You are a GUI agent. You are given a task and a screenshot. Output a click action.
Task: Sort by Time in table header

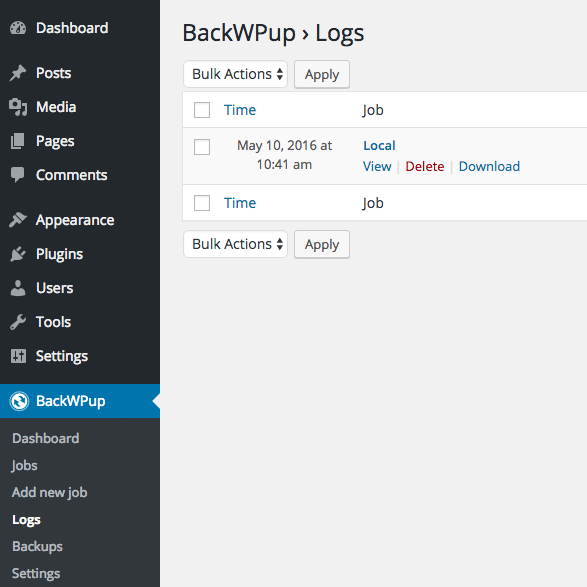pos(240,110)
